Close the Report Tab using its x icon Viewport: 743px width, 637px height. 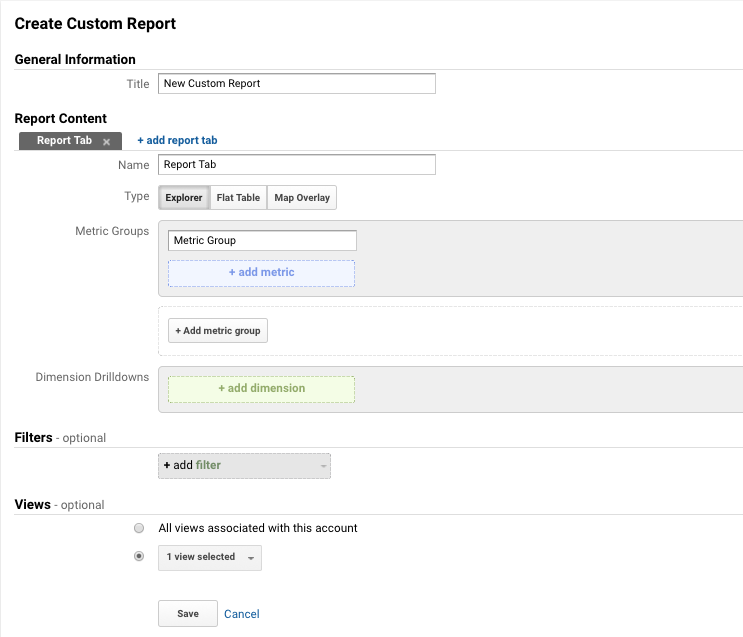106,142
